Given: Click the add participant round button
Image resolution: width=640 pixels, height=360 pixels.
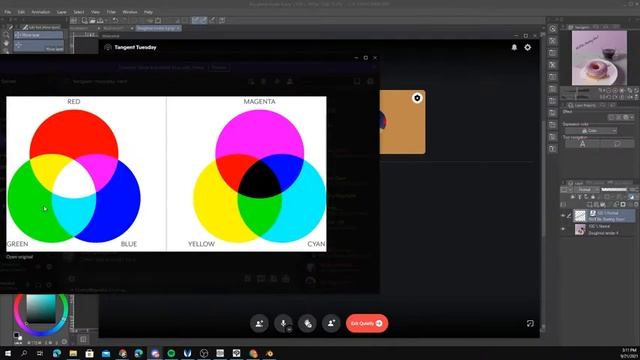Looking at the screenshot, I should pos(331,324).
